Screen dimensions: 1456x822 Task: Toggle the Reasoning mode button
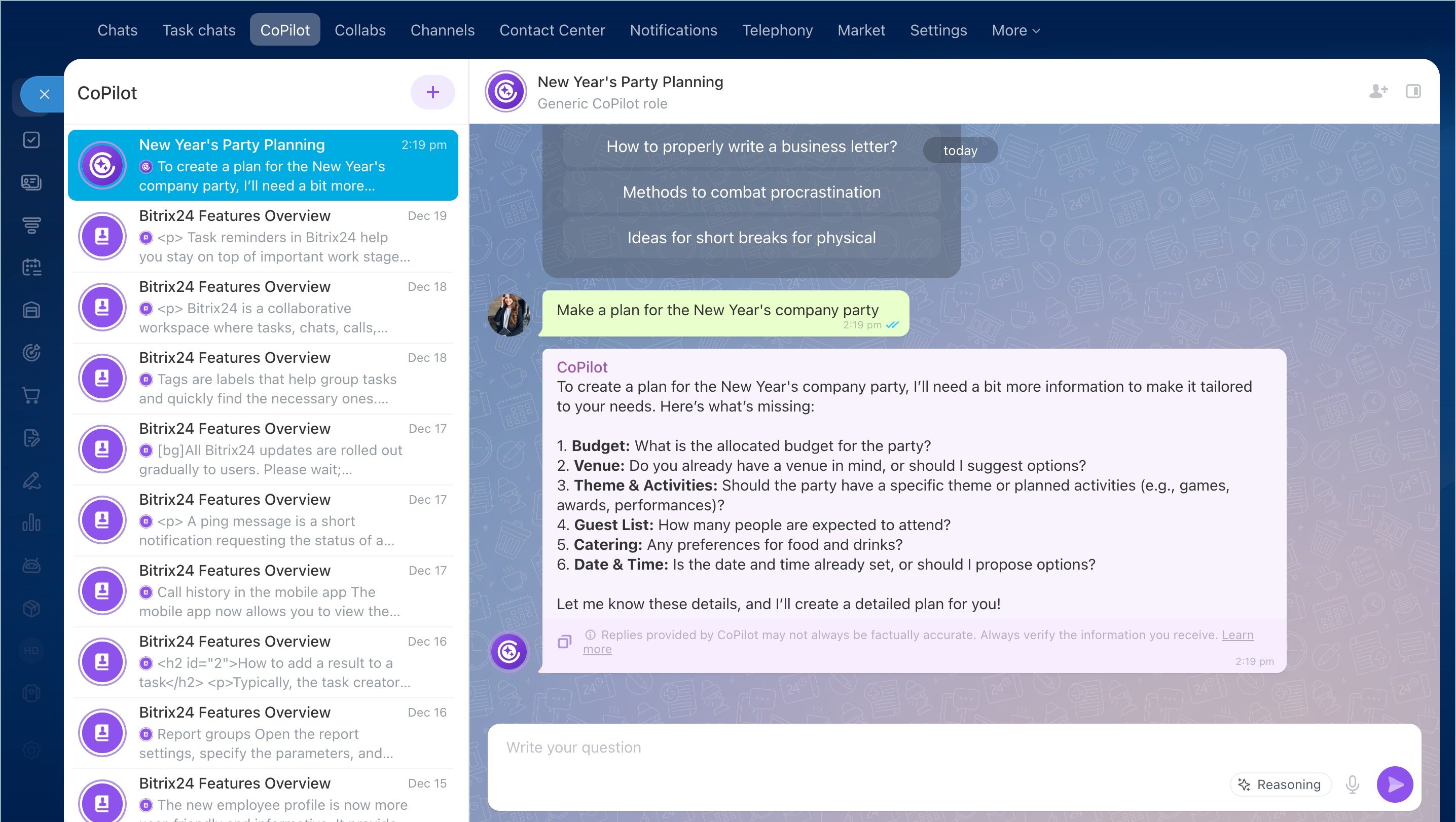pyautogui.click(x=1280, y=784)
